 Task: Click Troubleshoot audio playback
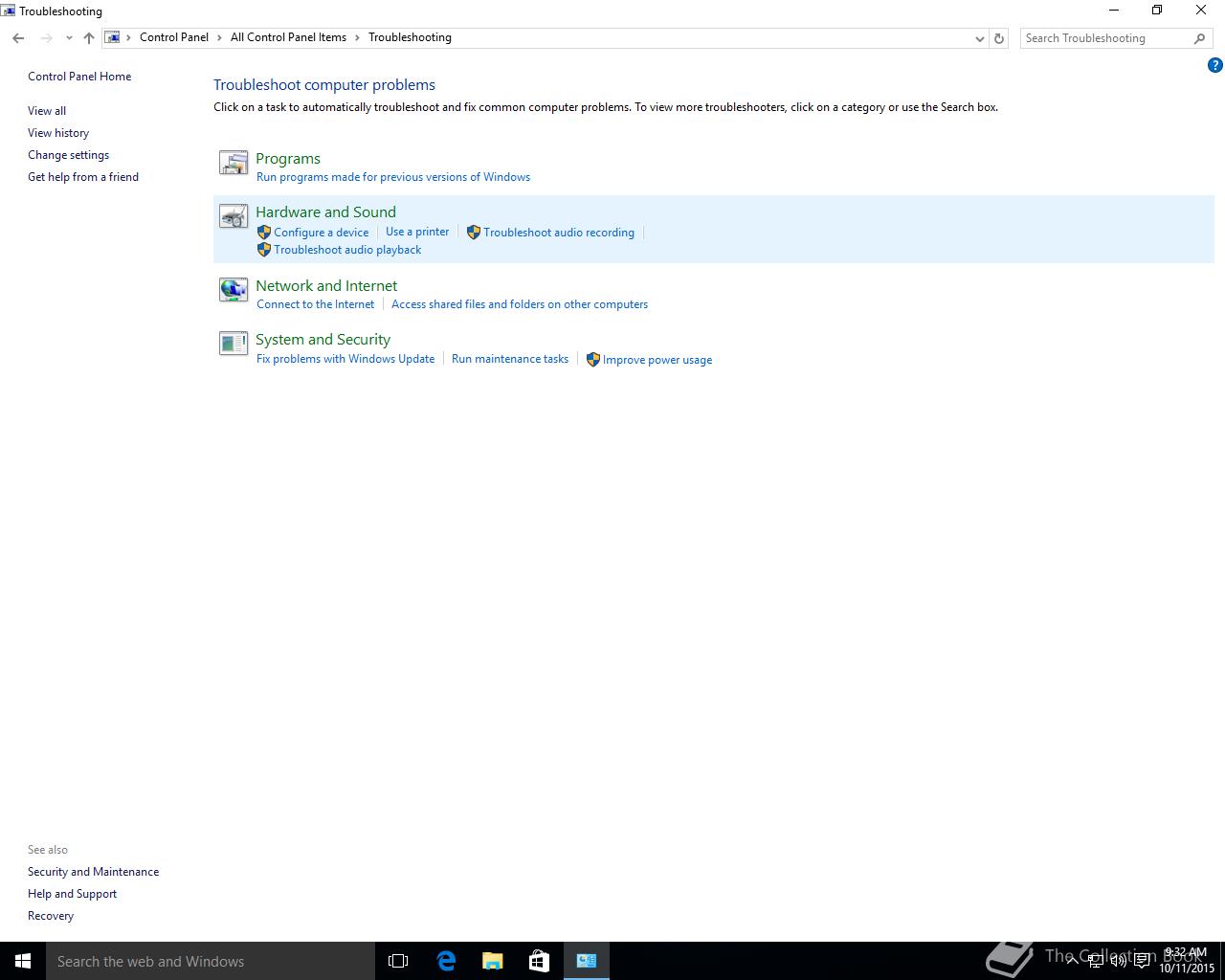click(347, 250)
